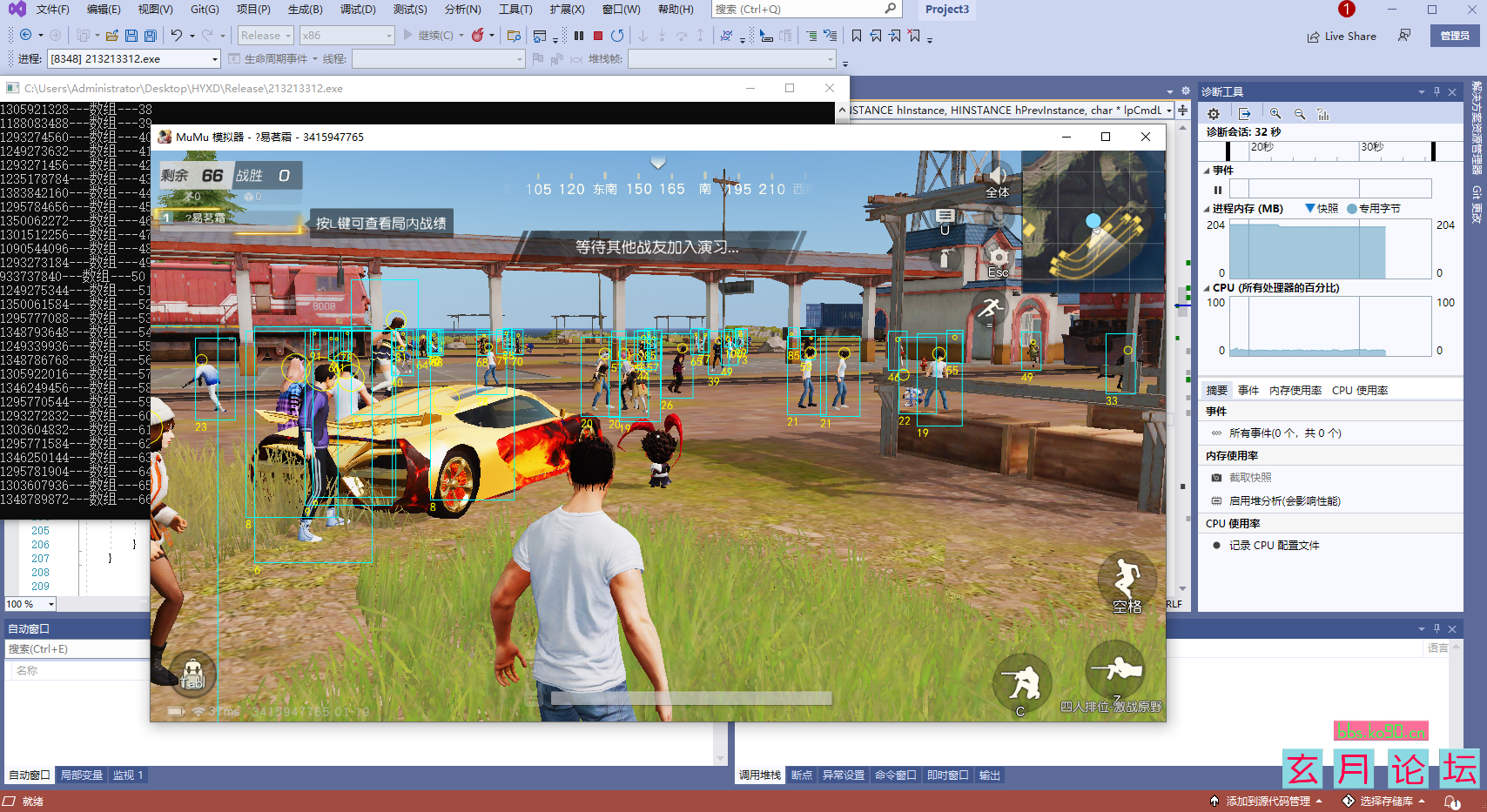The image size is (1487, 812).
Task: Click the Clear Bookmarks icon
Action: 914,36
